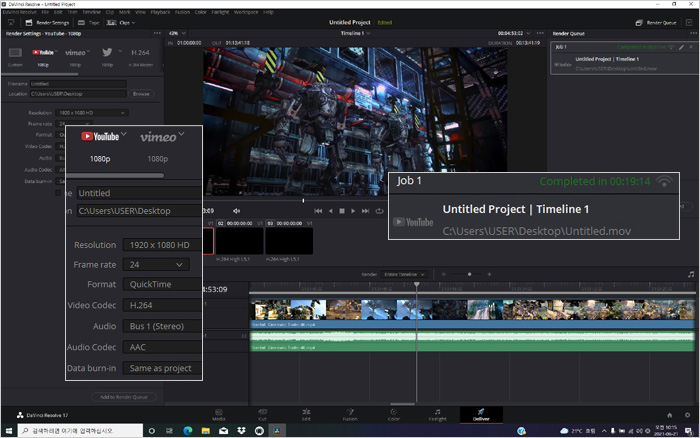Screen dimensions: 700x438
Task: Open the viewer timecode dropdown chevron
Action: tap(529, 33)
